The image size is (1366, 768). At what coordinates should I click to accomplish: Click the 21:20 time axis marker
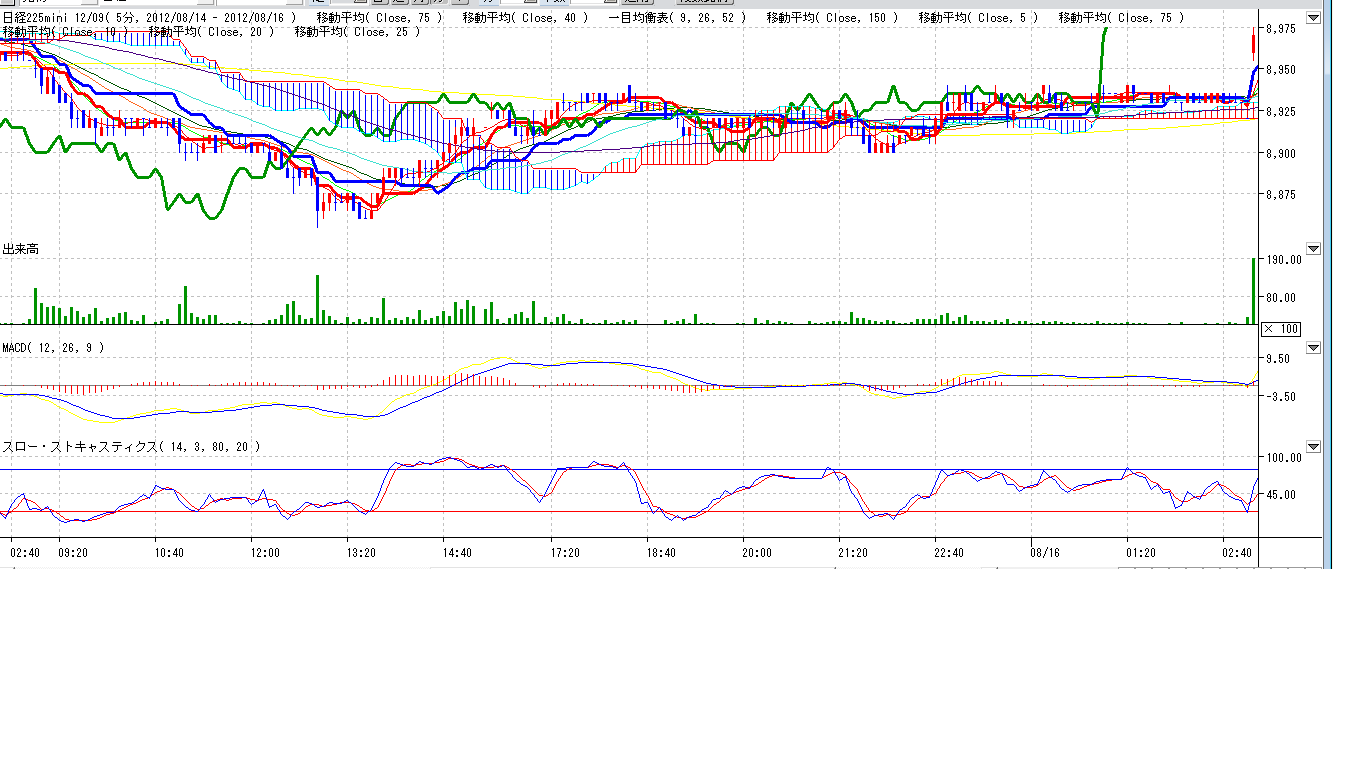point(852,552)
